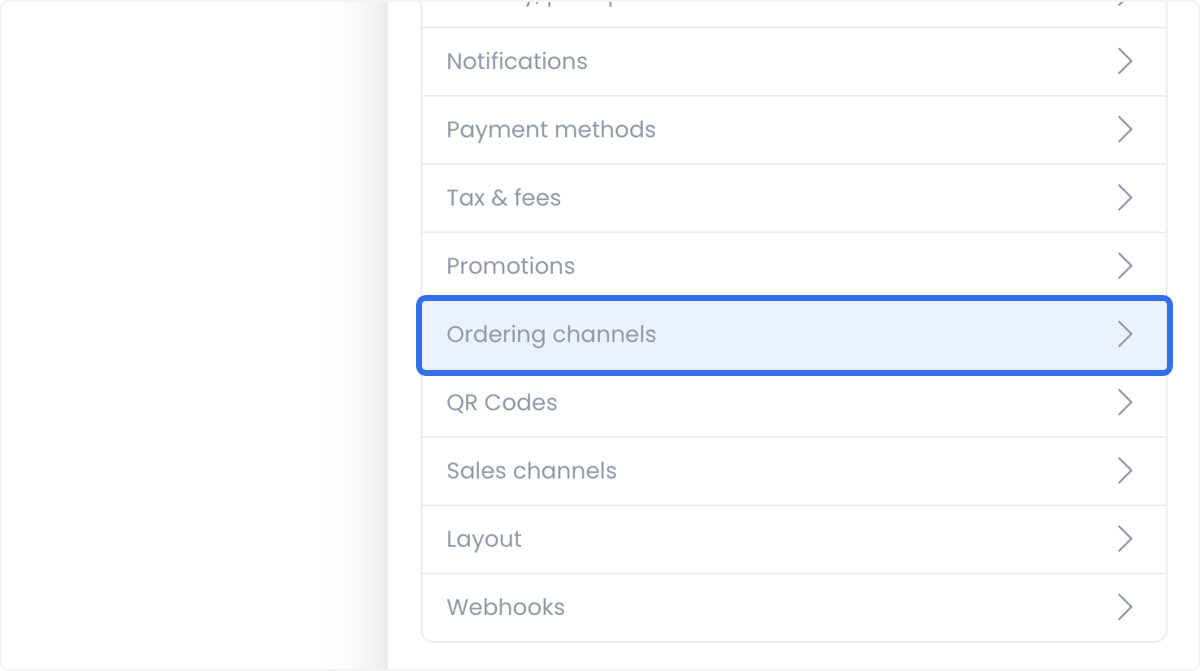1200x671 pixels.
Task: Open the Layout label text
Action: click(484, 539)
